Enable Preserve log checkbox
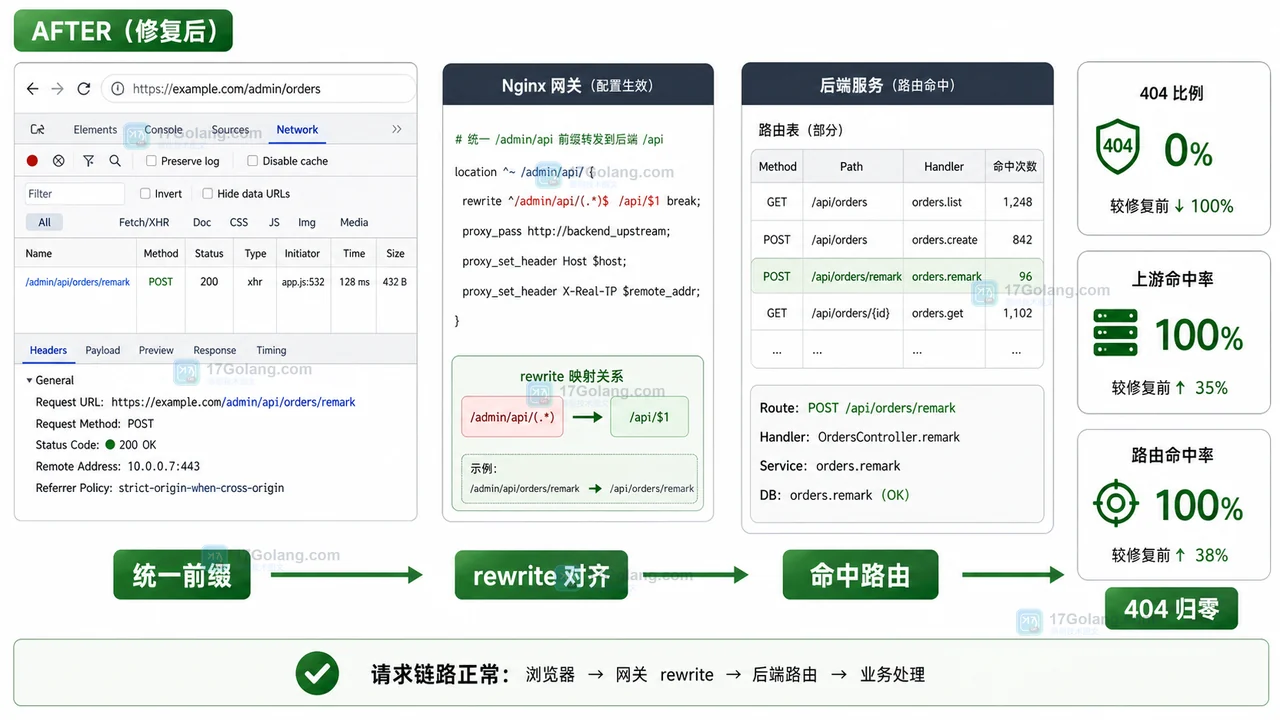 (x=151, y=161)
